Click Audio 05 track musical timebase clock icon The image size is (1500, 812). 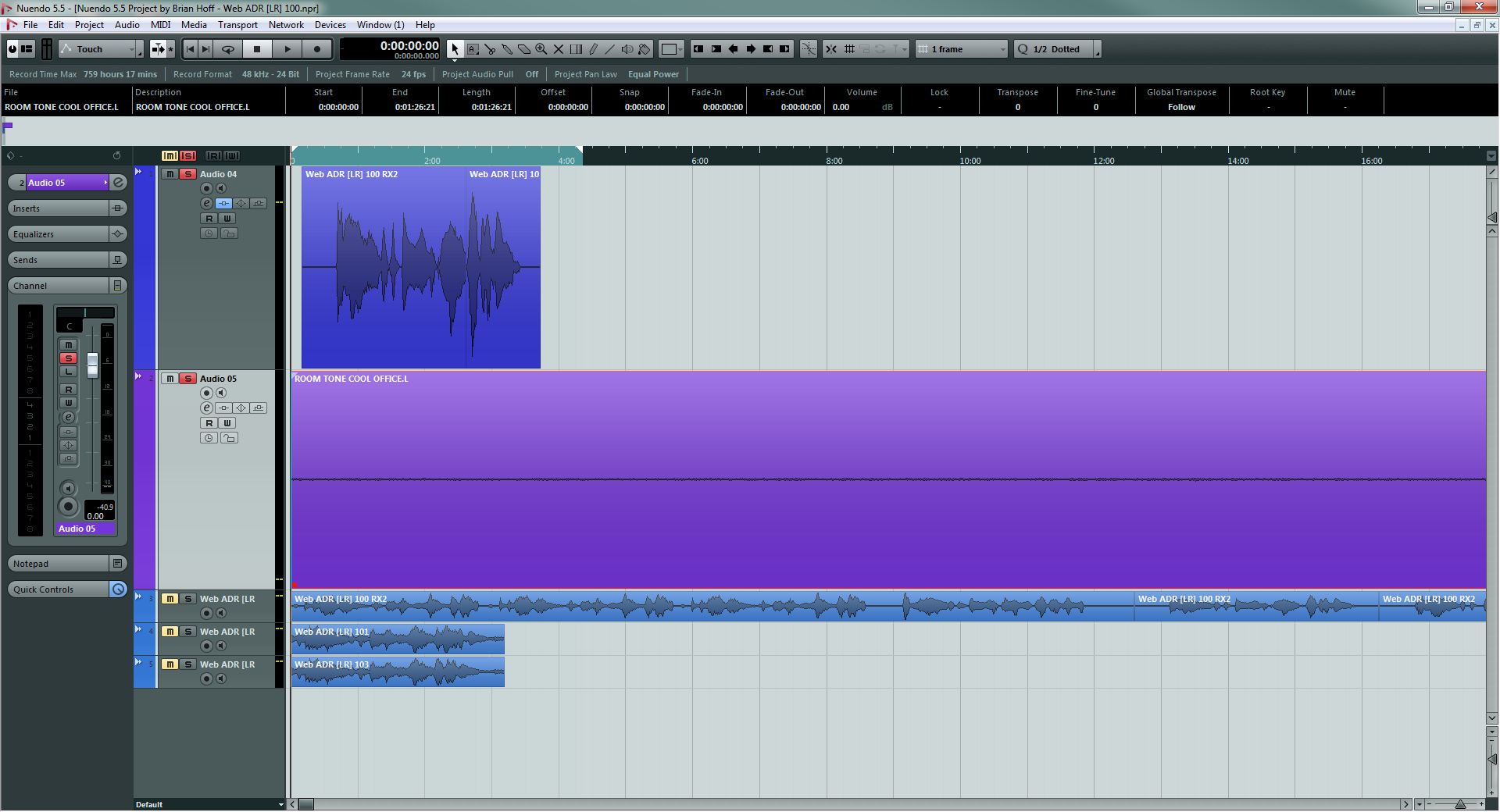click(x=209, y=438)
